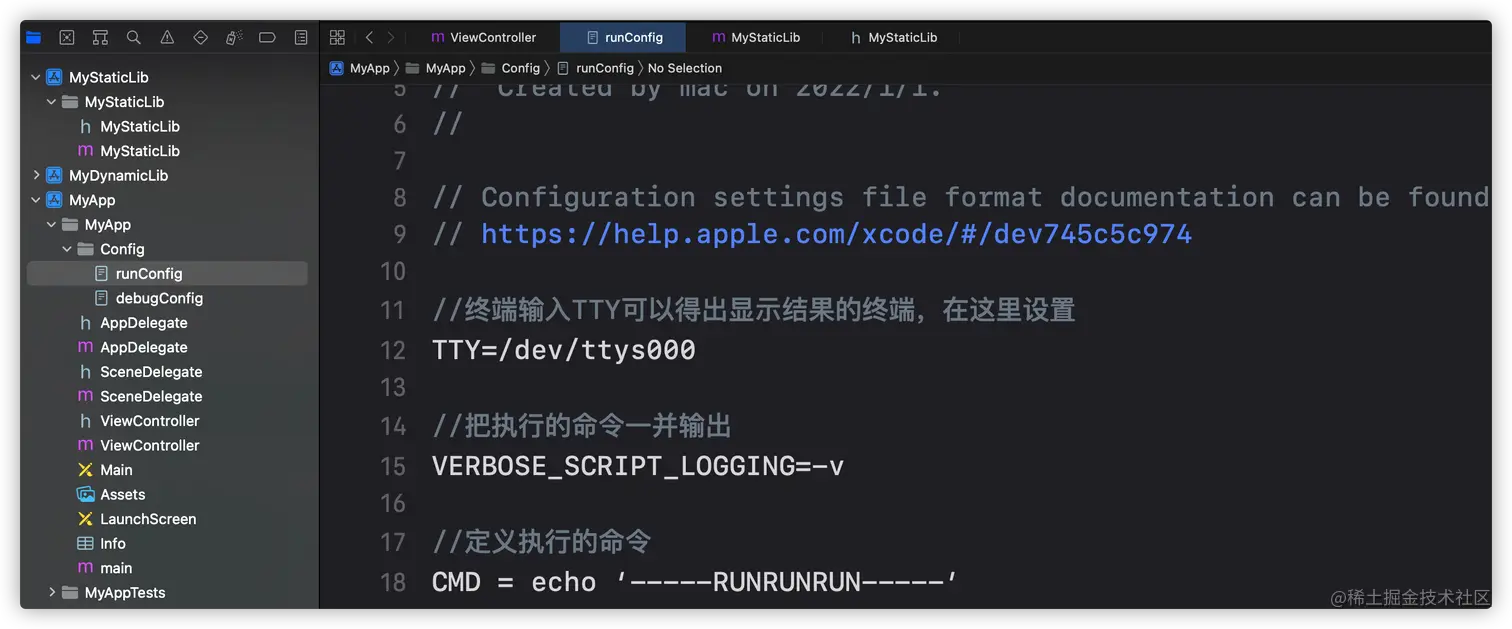Go back with the left chevron

[369, 37]
